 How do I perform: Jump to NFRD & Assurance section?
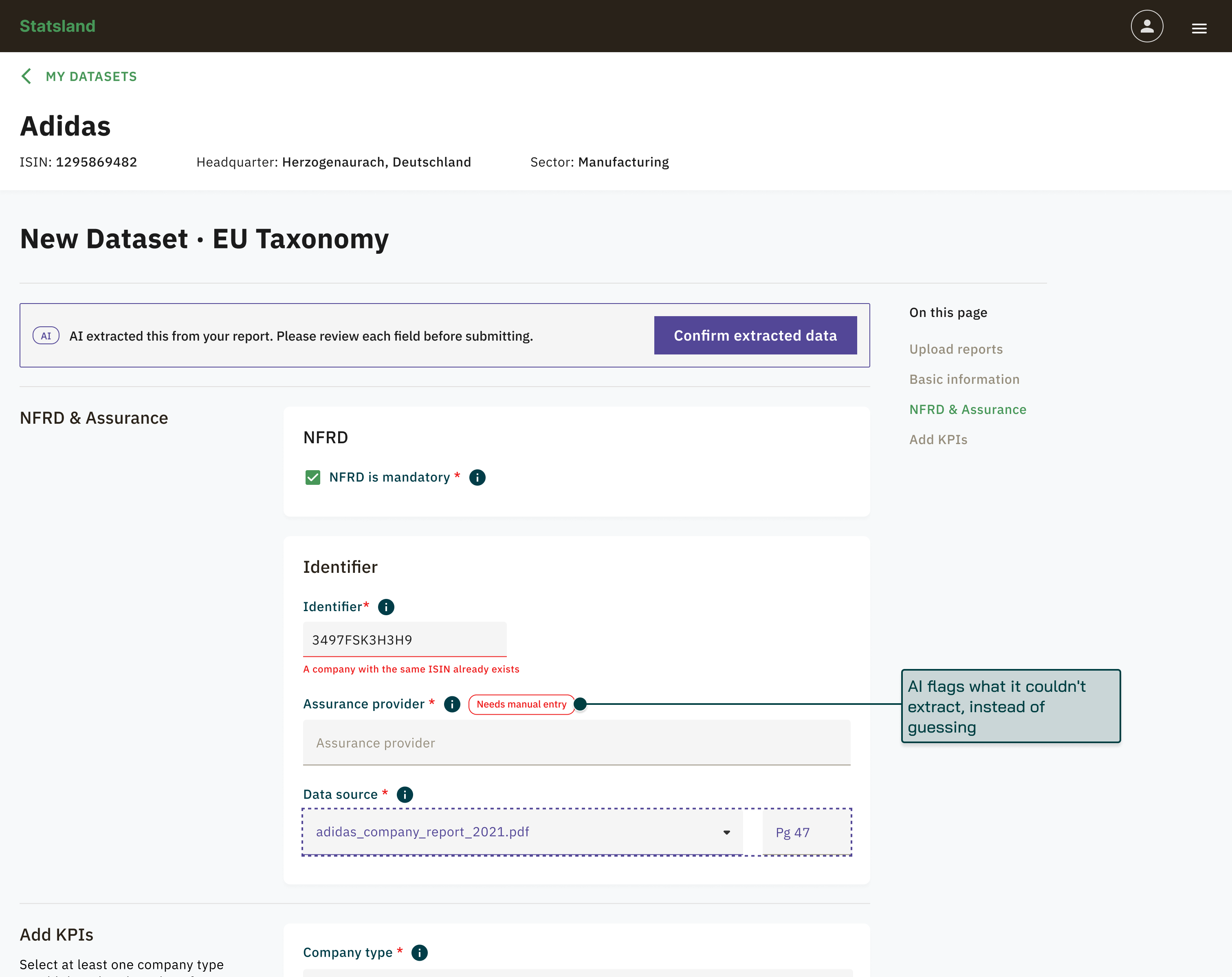968,409
